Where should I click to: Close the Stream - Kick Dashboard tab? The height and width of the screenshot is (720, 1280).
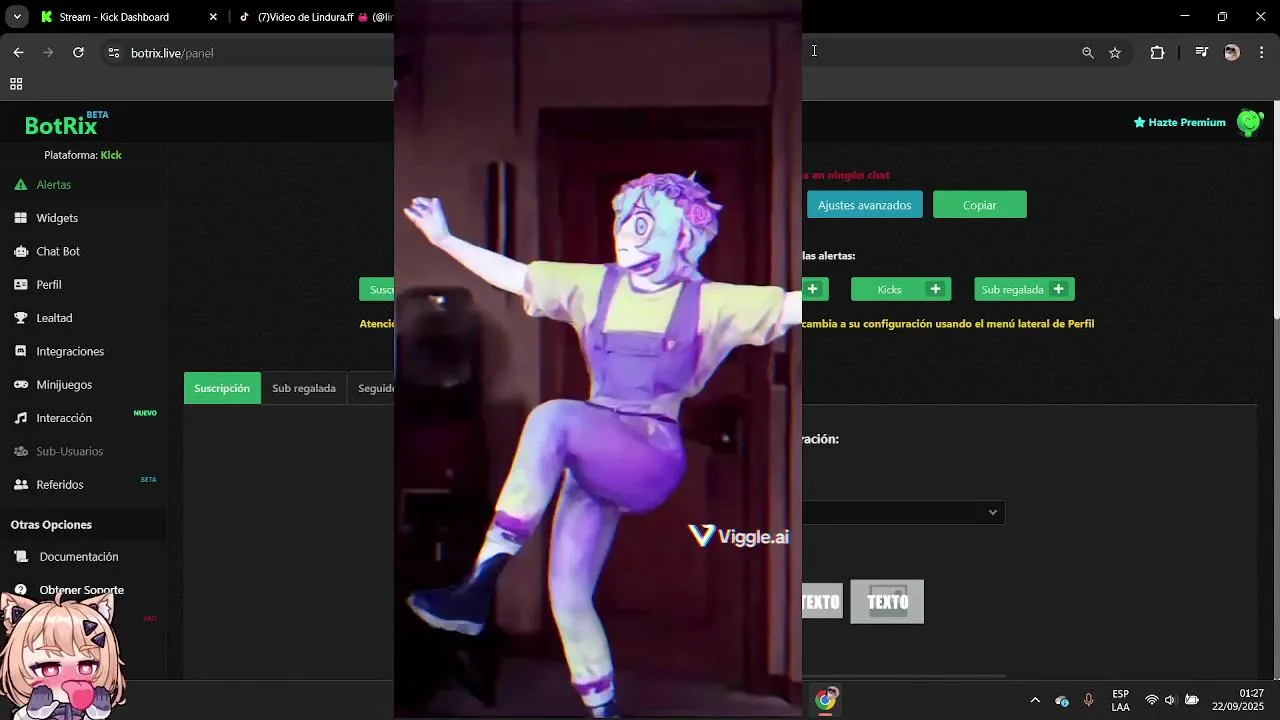tap(213, 17)
